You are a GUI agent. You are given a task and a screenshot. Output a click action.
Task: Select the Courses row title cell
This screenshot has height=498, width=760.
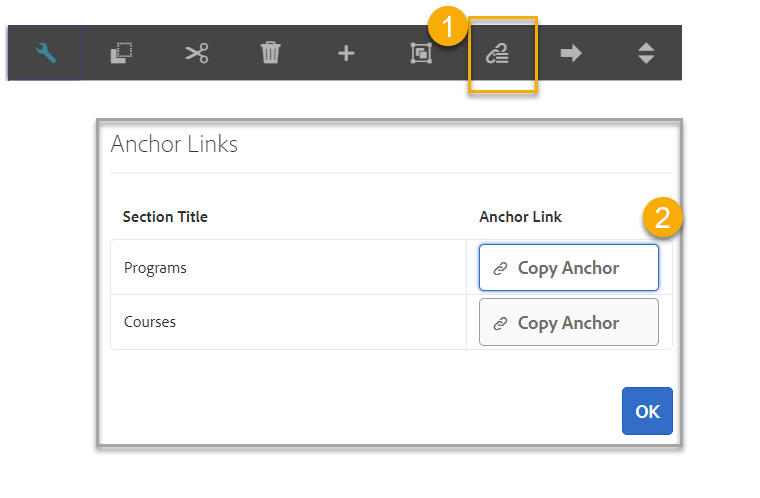(150, 323)
